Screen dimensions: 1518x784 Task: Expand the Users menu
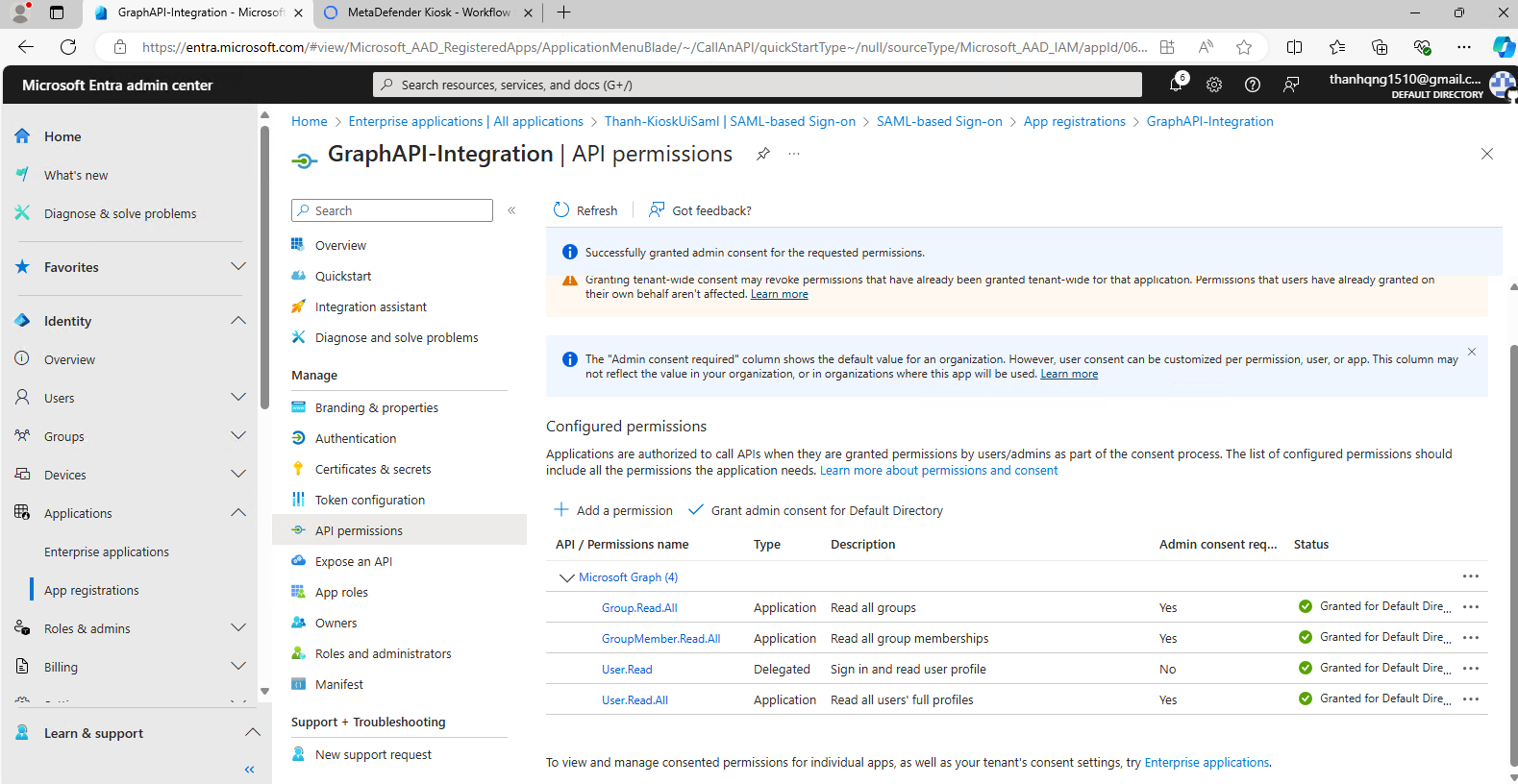[x=238, y=397]
